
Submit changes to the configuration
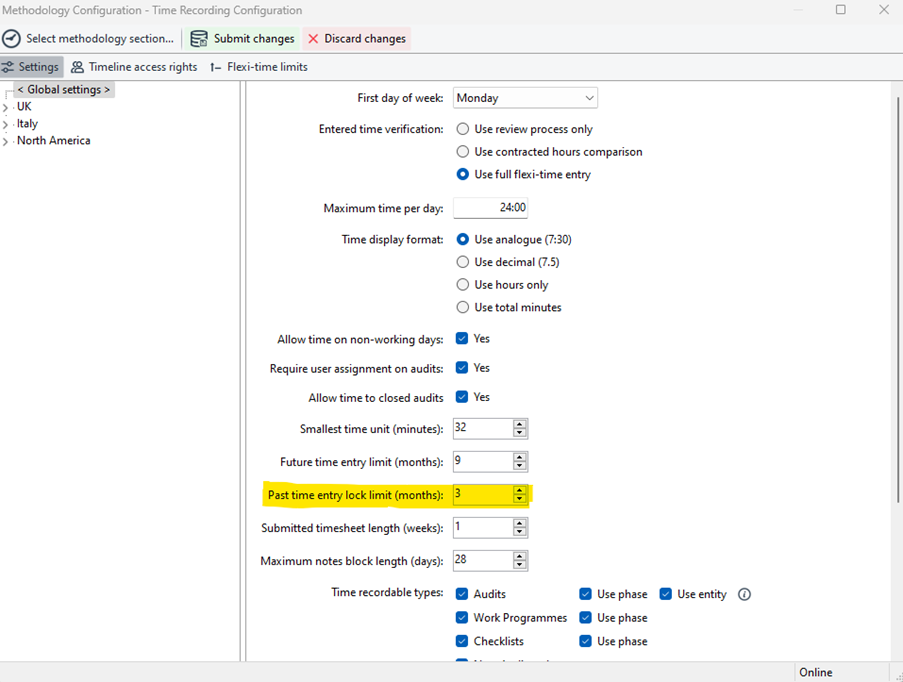242,39
